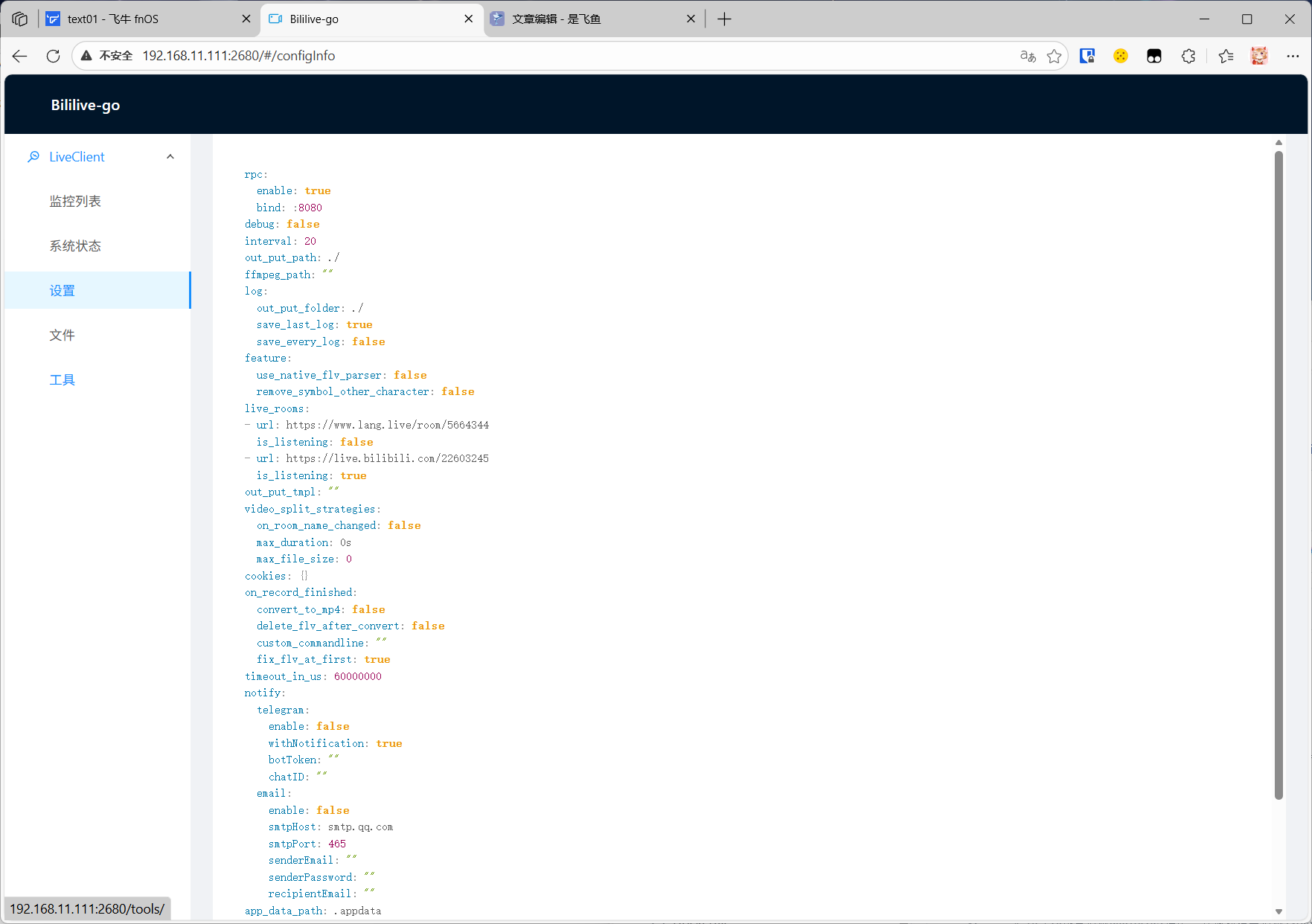Switch to the text01 飞牛 fnOS tab
This screenshot has width=1312, height=924.
tap(141, 19)
